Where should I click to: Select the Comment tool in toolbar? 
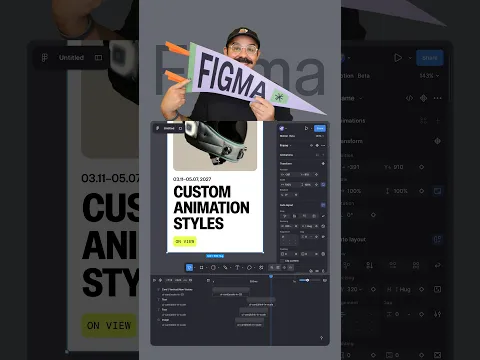249,267
